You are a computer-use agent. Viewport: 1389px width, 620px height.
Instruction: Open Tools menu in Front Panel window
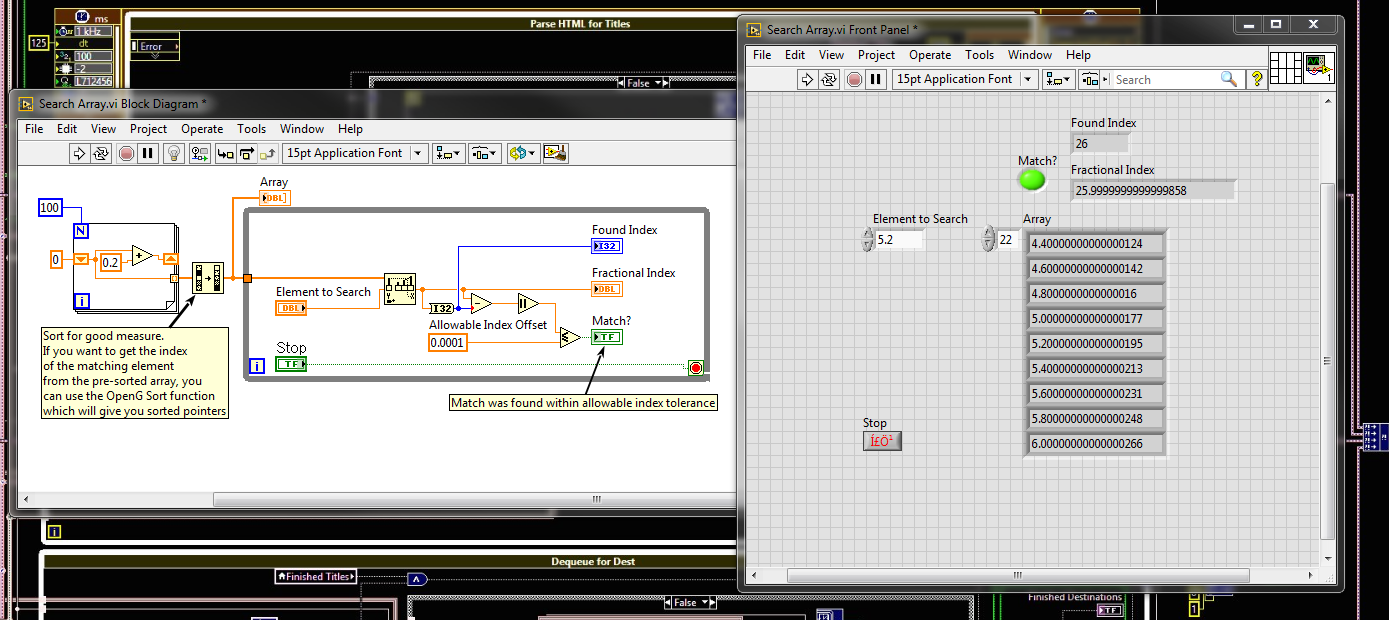coord(980,55)
